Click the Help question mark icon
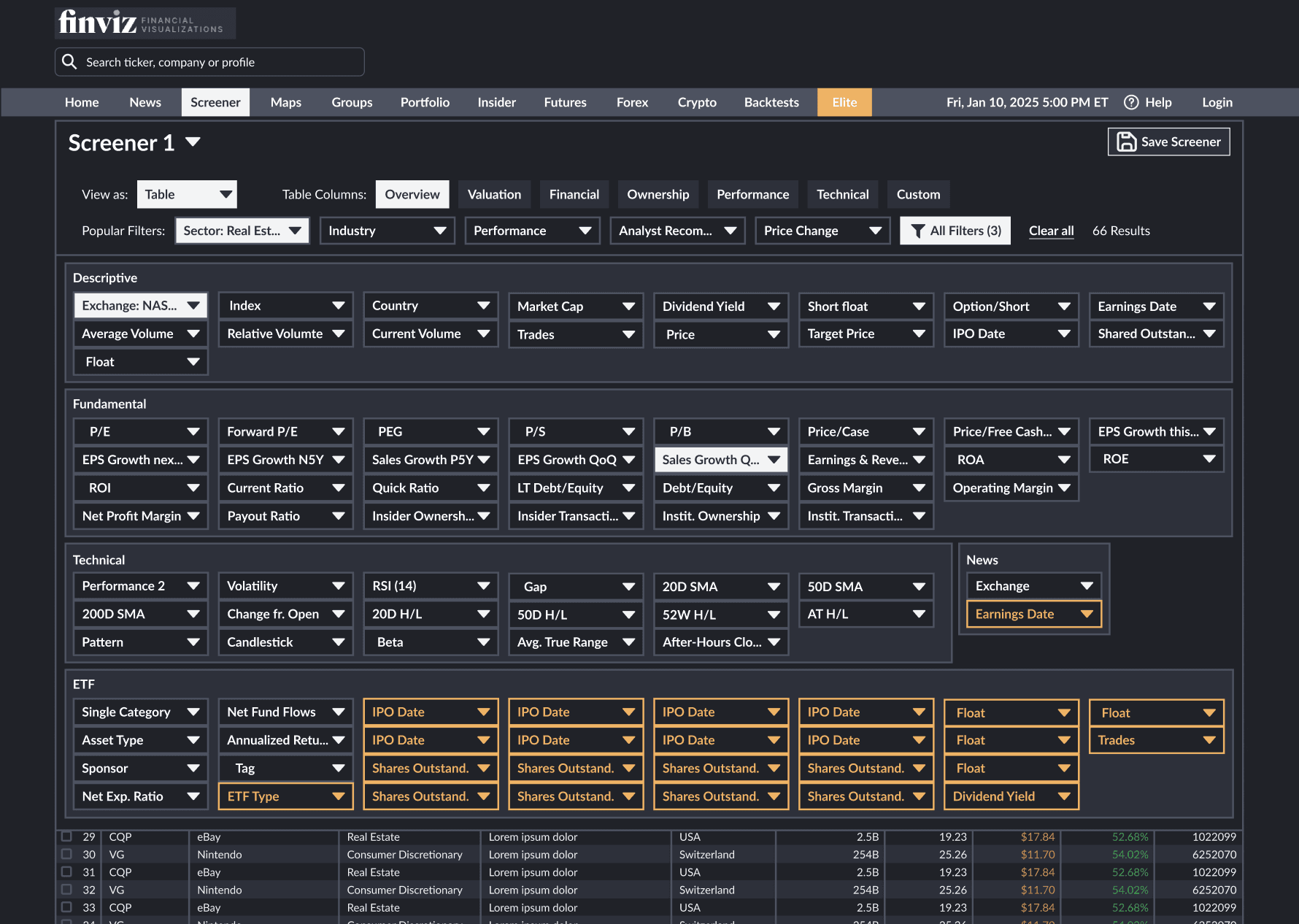Viewport: 1299px width, 924px height. pos(1131,102)
